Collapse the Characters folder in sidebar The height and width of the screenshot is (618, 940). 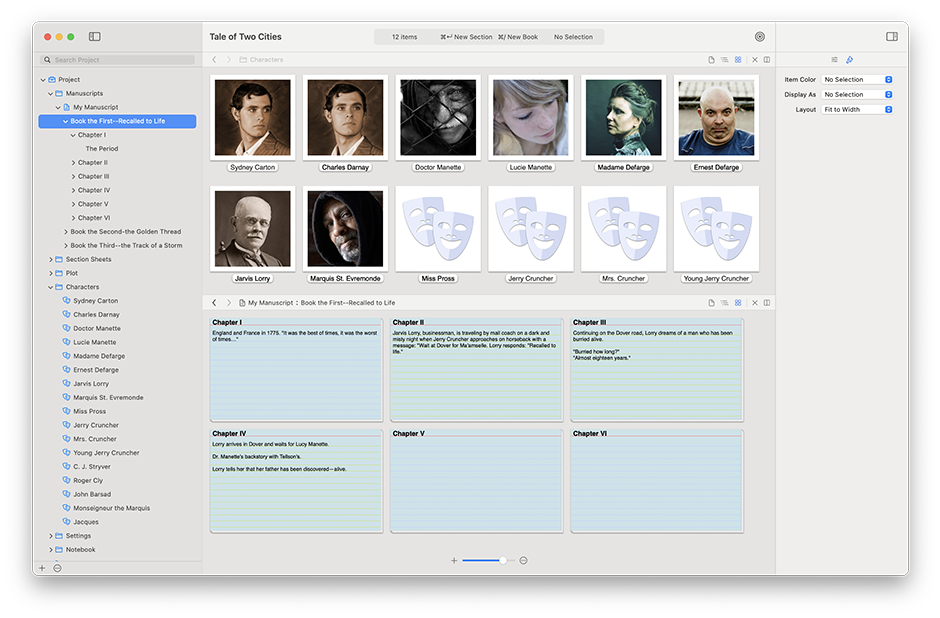(x=50, y=287)
